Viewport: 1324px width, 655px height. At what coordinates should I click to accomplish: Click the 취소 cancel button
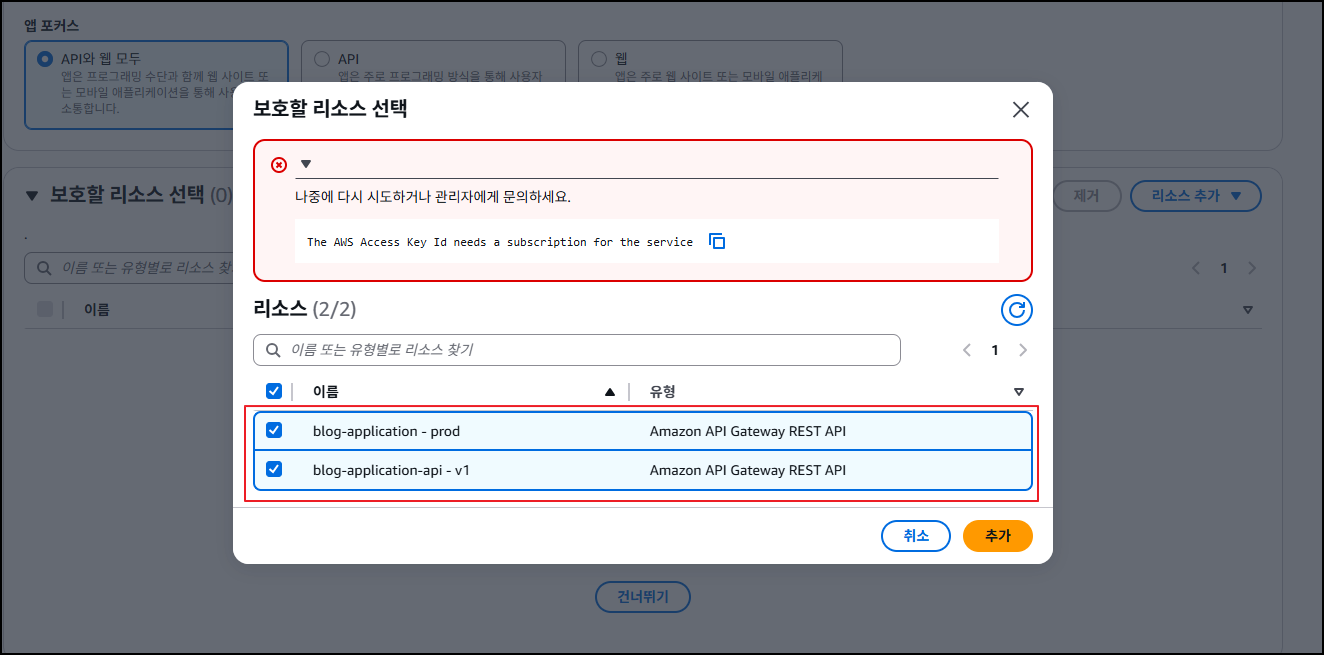(916, 536)
